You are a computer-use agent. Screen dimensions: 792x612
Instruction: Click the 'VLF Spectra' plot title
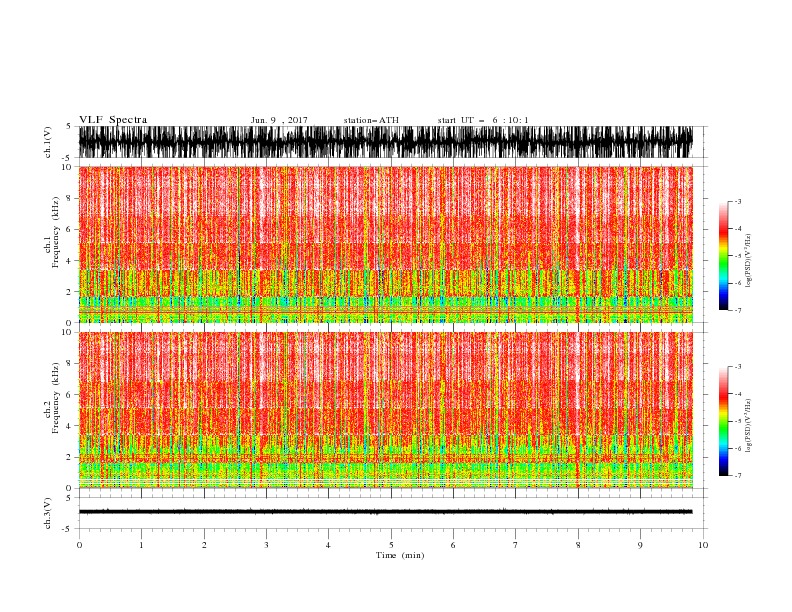(x=113, y=120)
